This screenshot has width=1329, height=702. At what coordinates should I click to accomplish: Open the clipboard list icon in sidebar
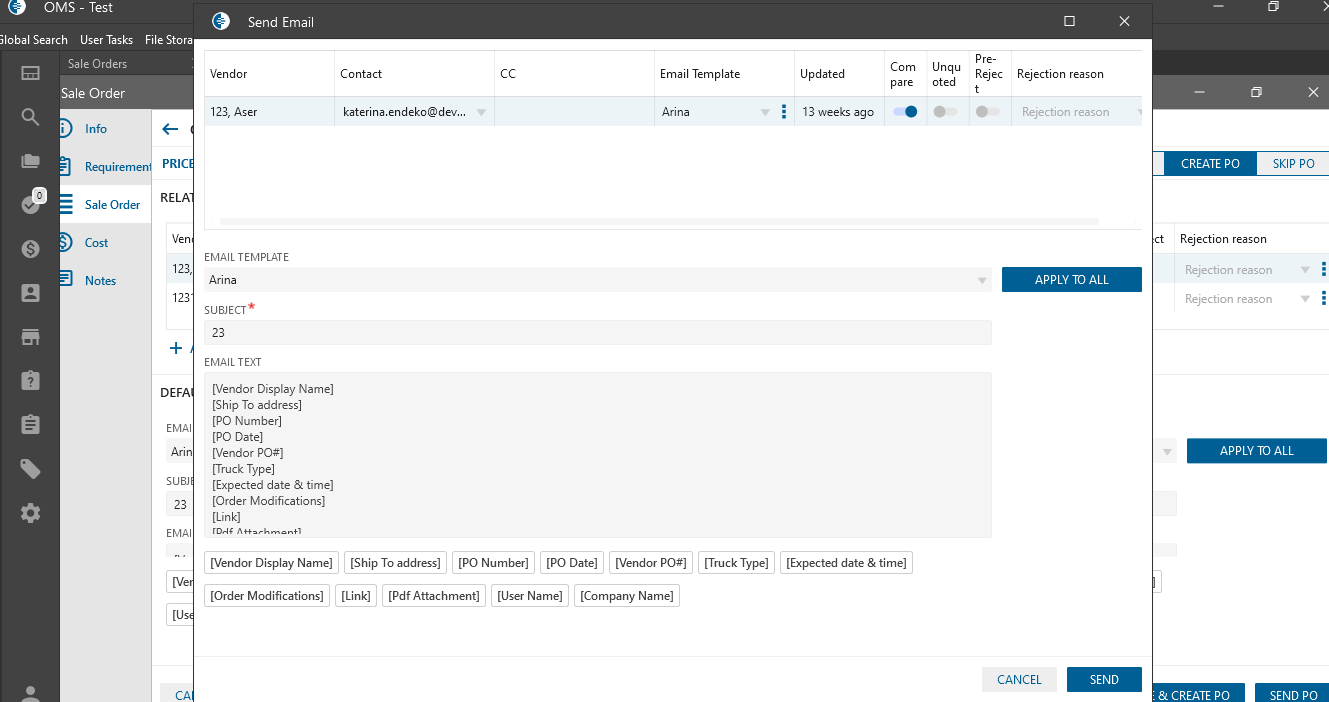point(30,425)
